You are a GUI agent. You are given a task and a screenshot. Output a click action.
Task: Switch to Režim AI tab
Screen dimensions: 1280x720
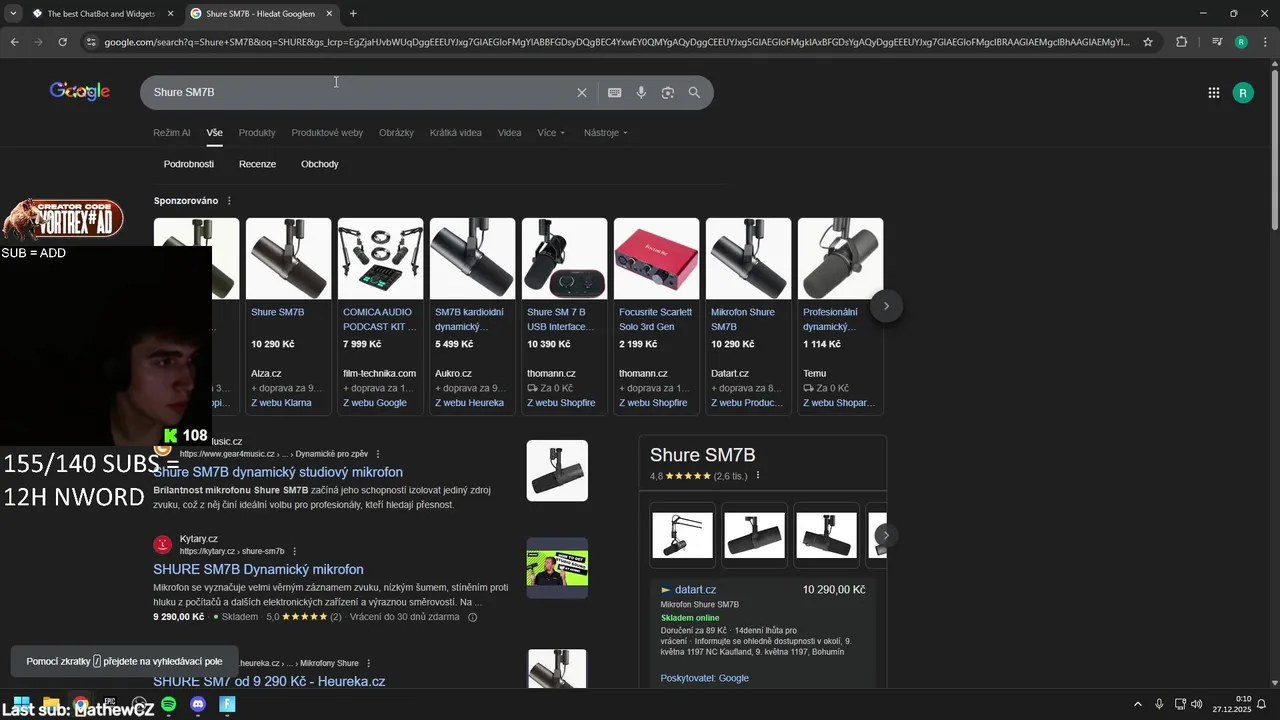click(x=171, y=133)
